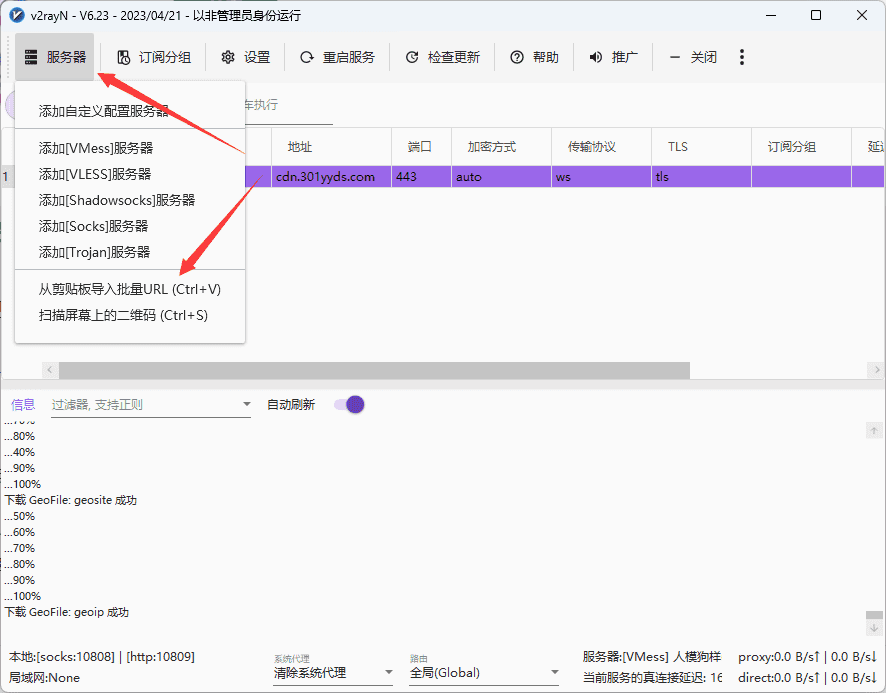
Task: Click the horizontal scrollbar thumb of server list
Action: coord(374,370)
